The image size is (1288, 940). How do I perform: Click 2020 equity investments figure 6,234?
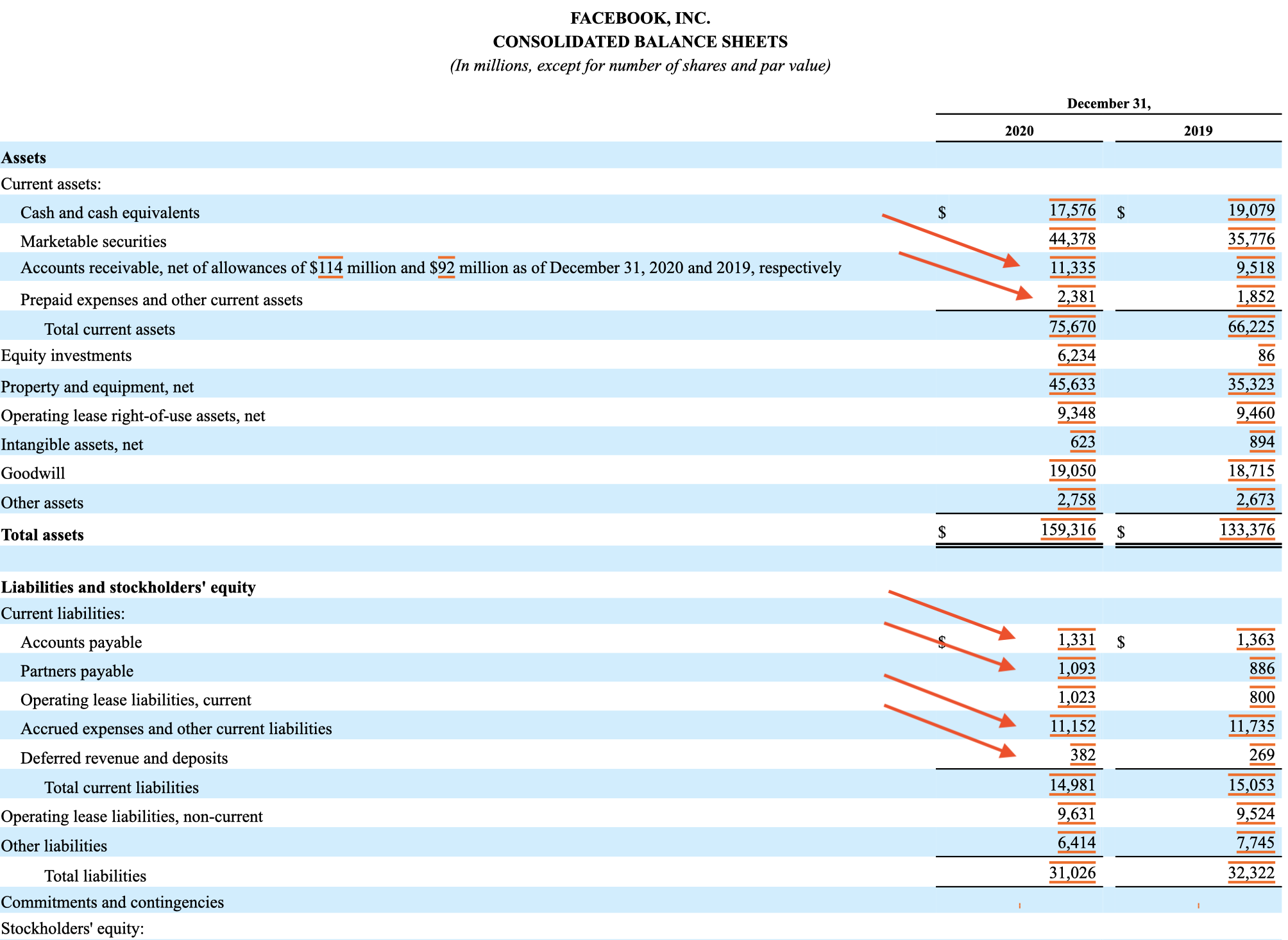click(1076, 355)
